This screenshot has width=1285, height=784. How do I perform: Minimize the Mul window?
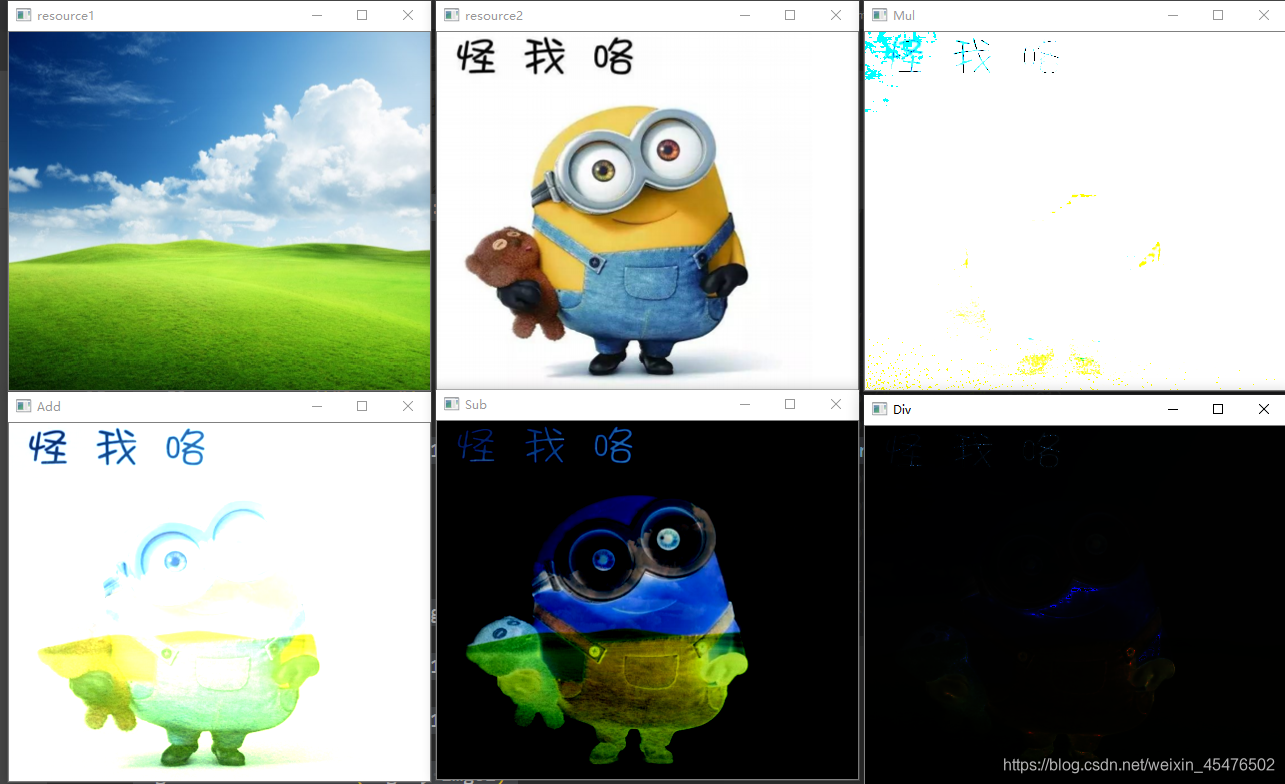(x=1172, y=16)
